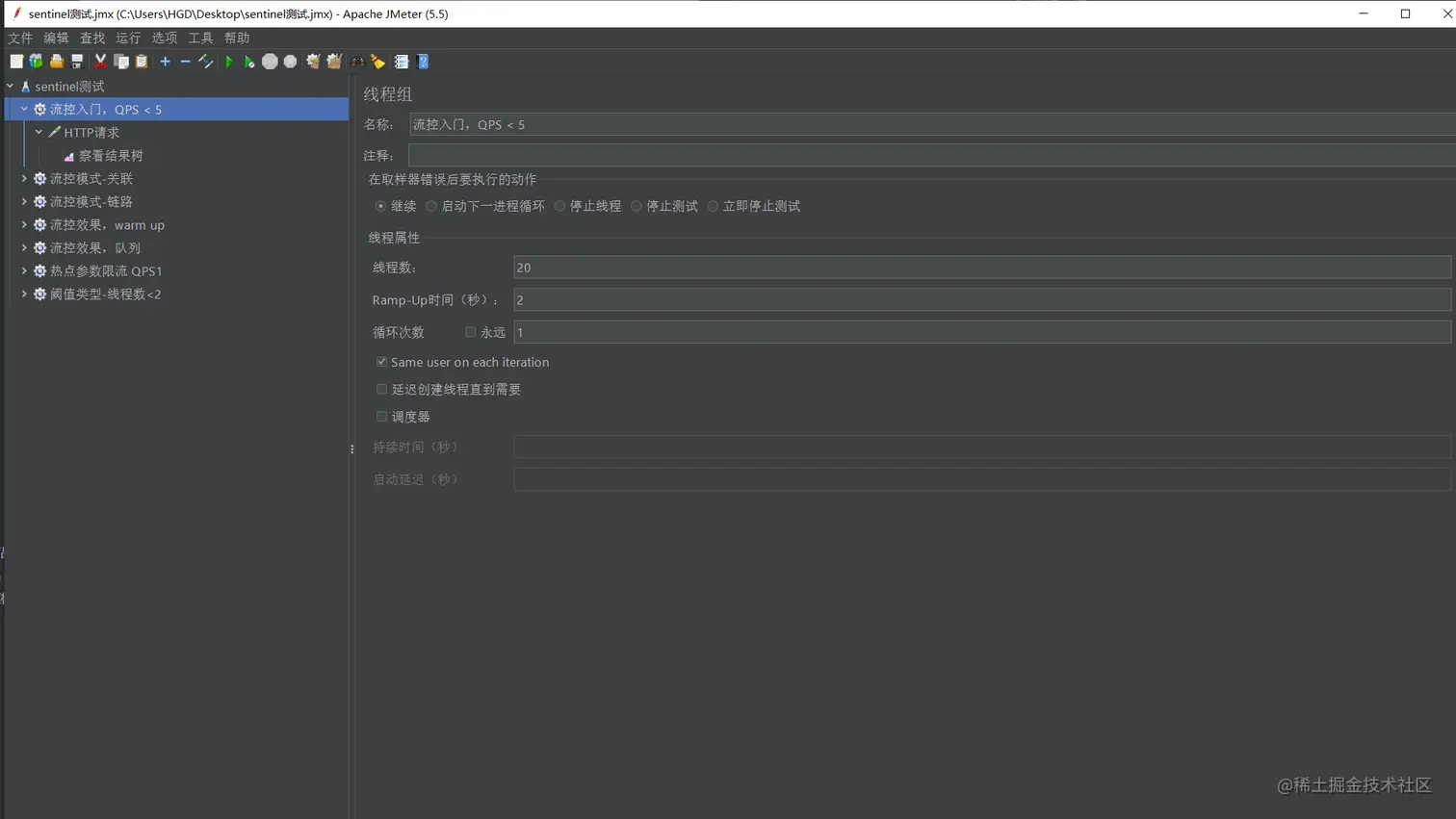
Task: Open Search using the binoculars icon
Action: click(359, 61)
